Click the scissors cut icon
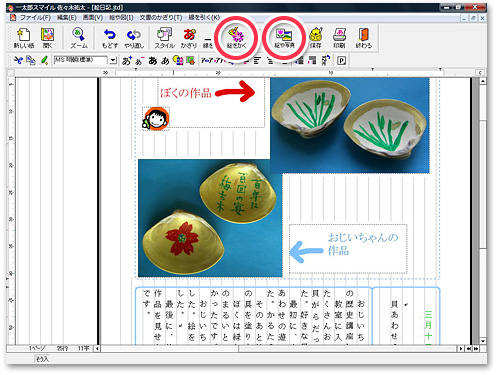Screen dimensions: 500x375 tap(18, 60)
